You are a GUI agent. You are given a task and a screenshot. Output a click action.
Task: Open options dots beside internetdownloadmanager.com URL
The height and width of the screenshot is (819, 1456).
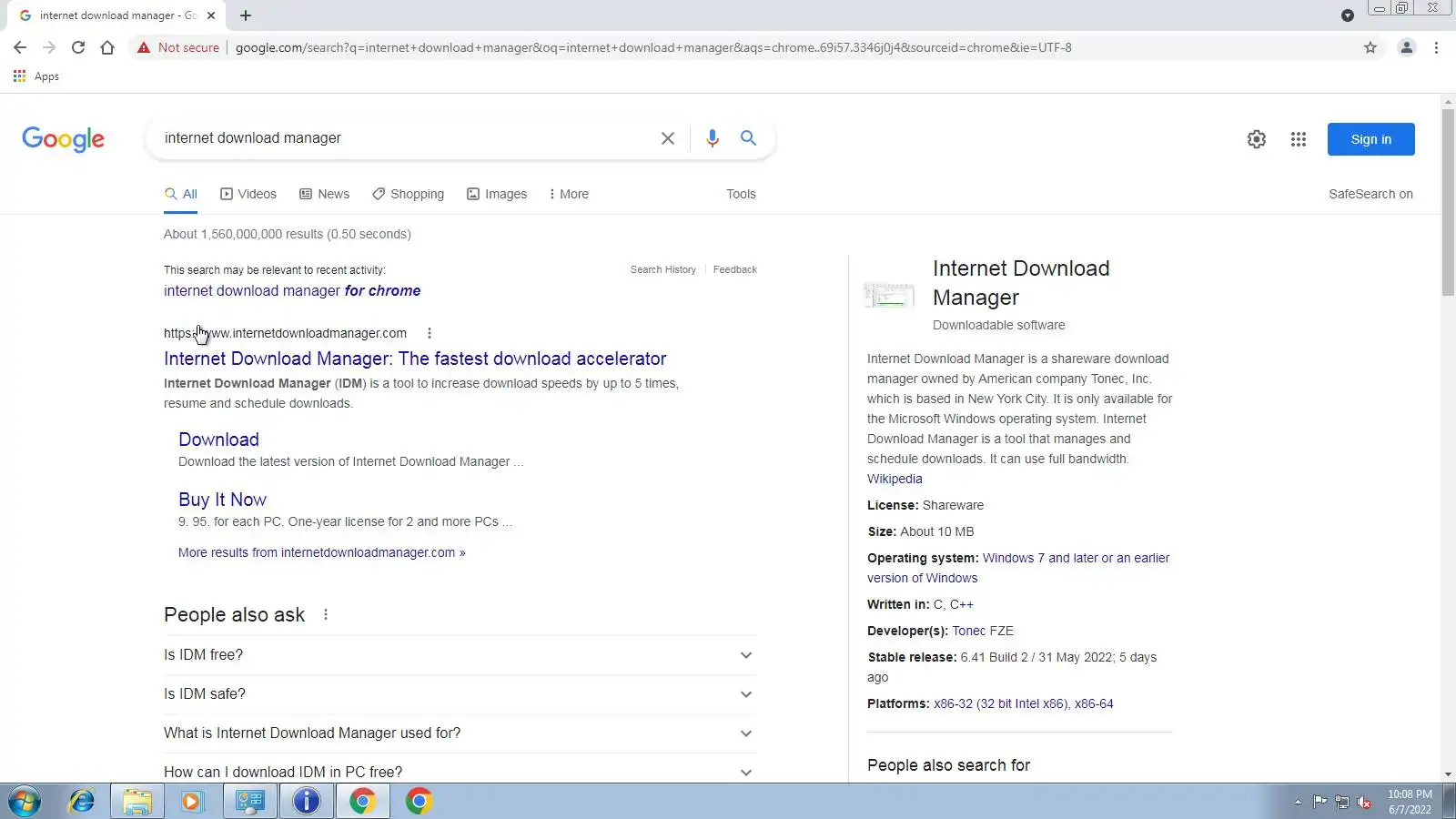(x=430, y=333)
